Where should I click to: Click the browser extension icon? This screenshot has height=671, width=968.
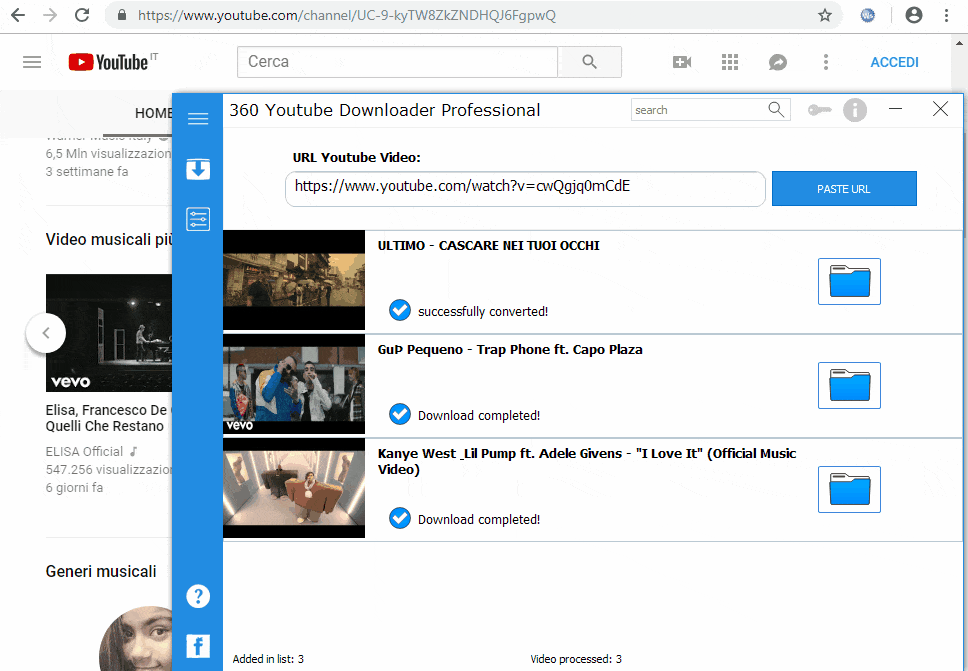(x=867, y=15)
